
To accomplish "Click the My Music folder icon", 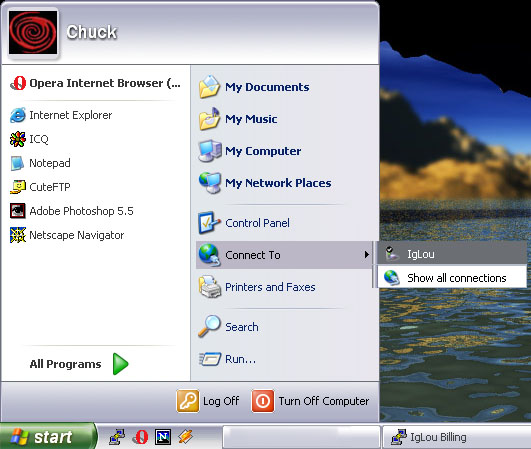I will coord(209,119).
